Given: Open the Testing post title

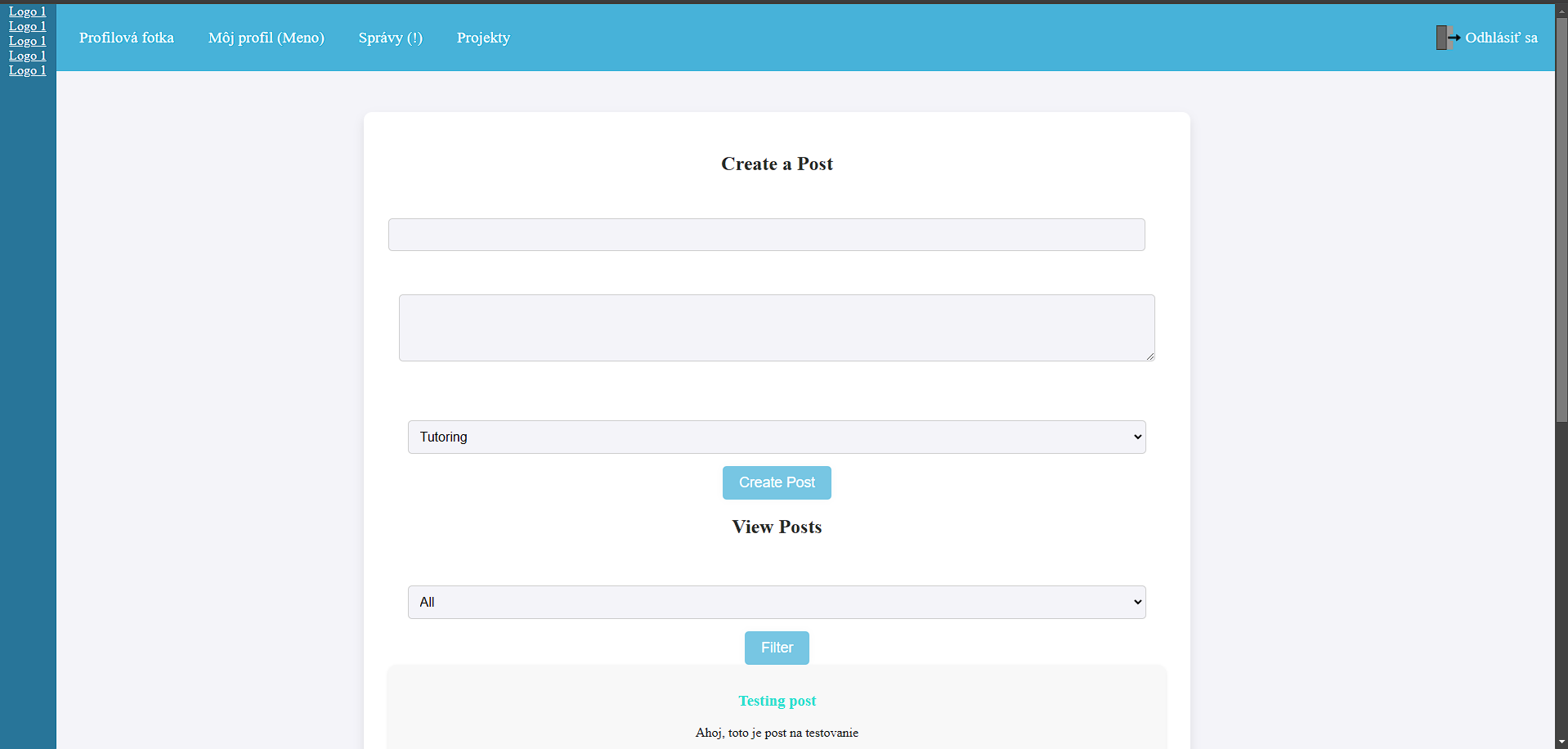Looking at the screenshot, I should 777,701.
